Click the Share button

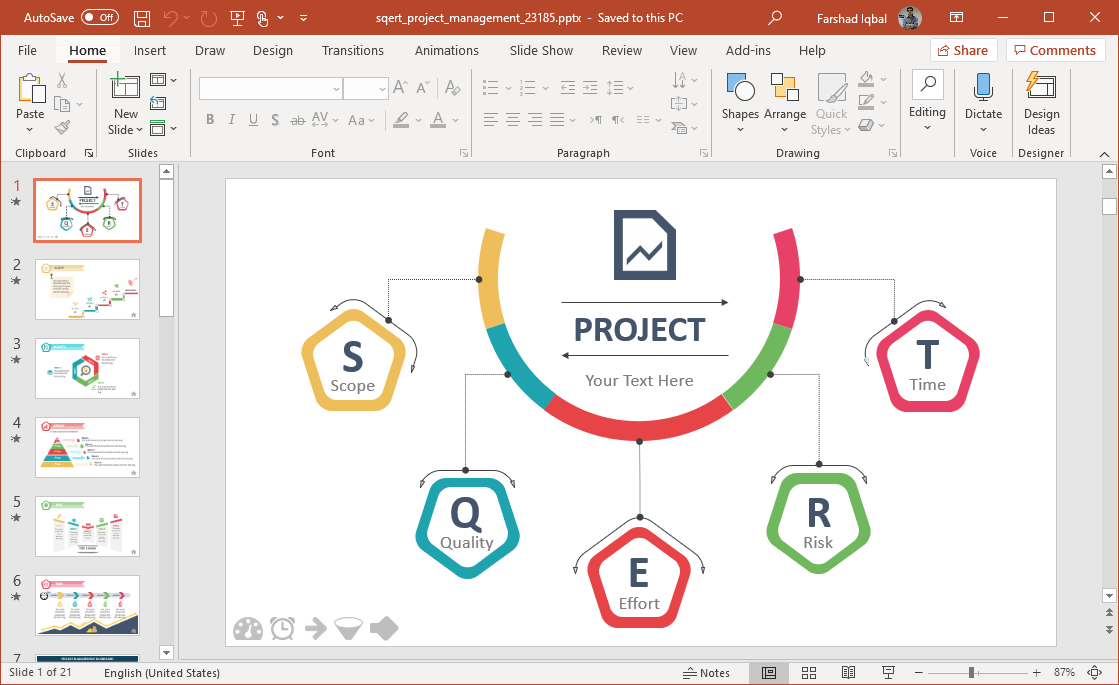click(963, 51)
